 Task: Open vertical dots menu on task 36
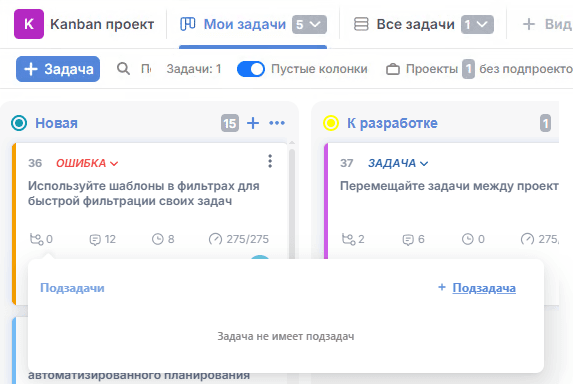coord(270,161)
